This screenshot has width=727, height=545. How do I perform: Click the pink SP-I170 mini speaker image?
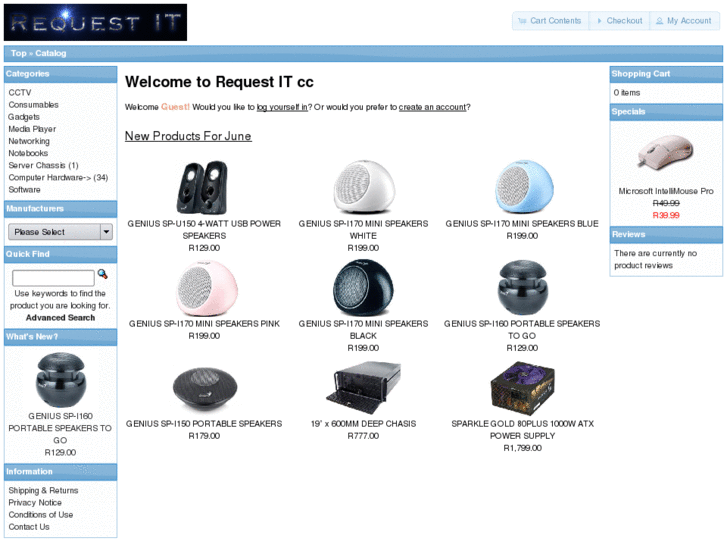pyautogui.click(x=207, y=288)
